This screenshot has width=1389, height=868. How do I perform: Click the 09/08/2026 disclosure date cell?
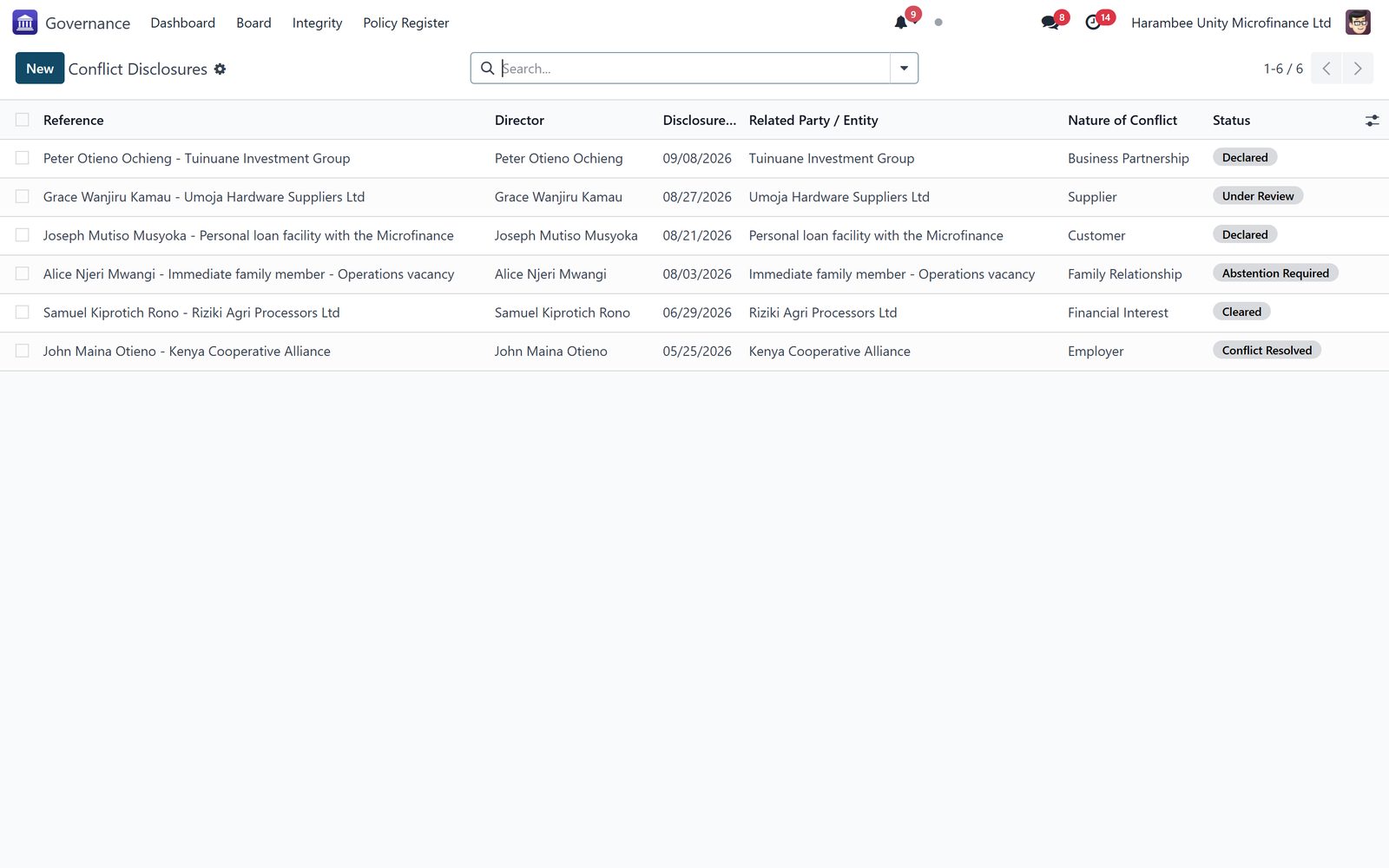(697, 159)
